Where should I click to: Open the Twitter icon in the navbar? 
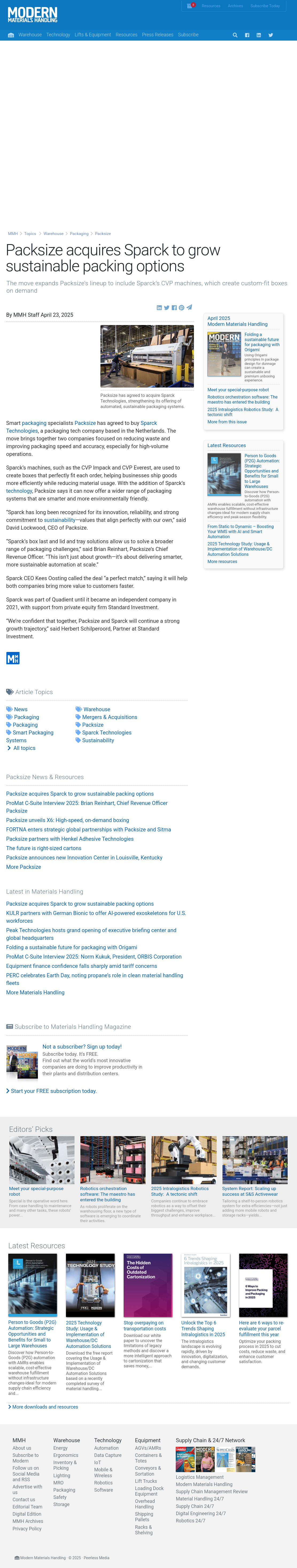click(x=271, y=35)
